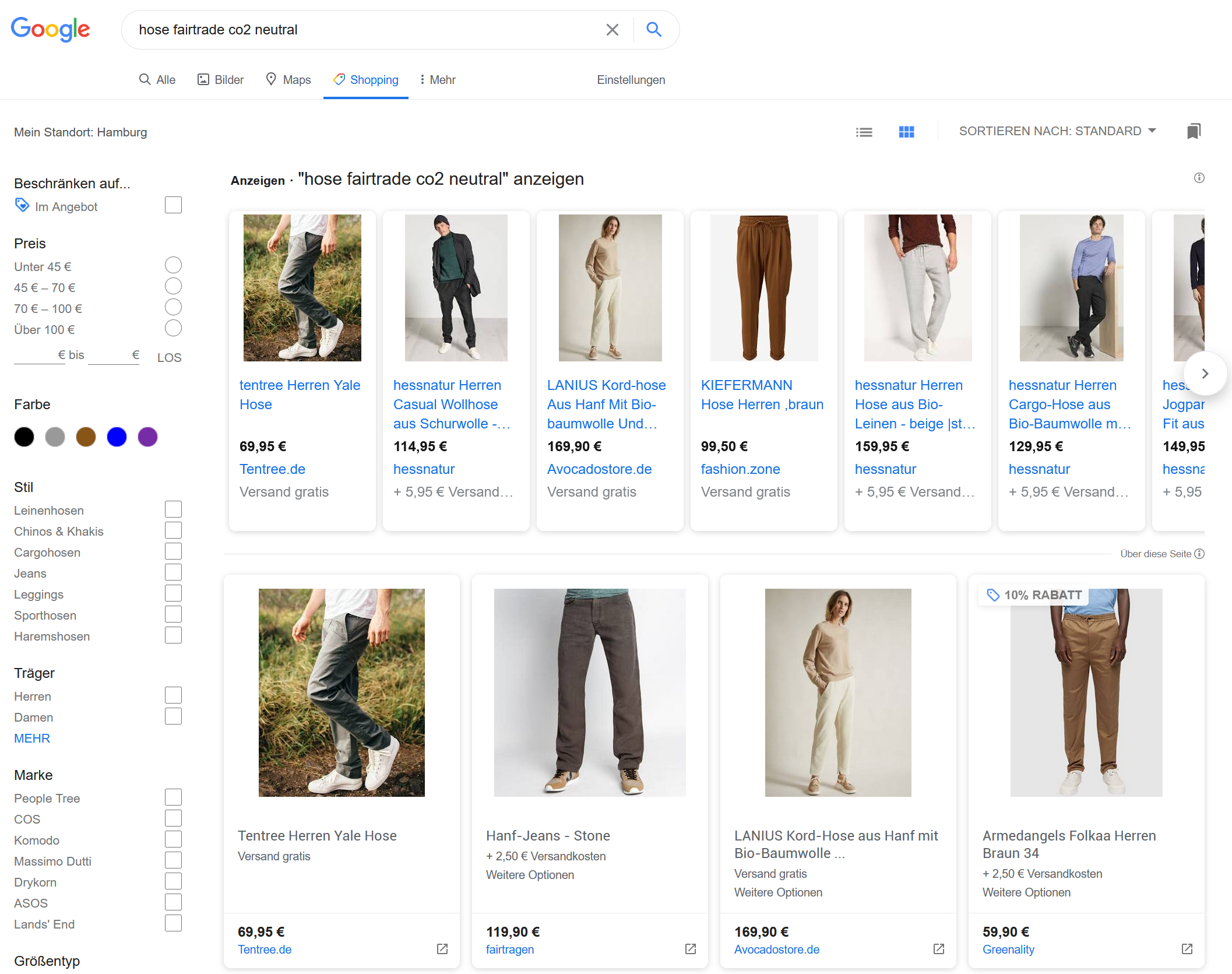Click Über diese Seite info icon

tap(1199, 554)
